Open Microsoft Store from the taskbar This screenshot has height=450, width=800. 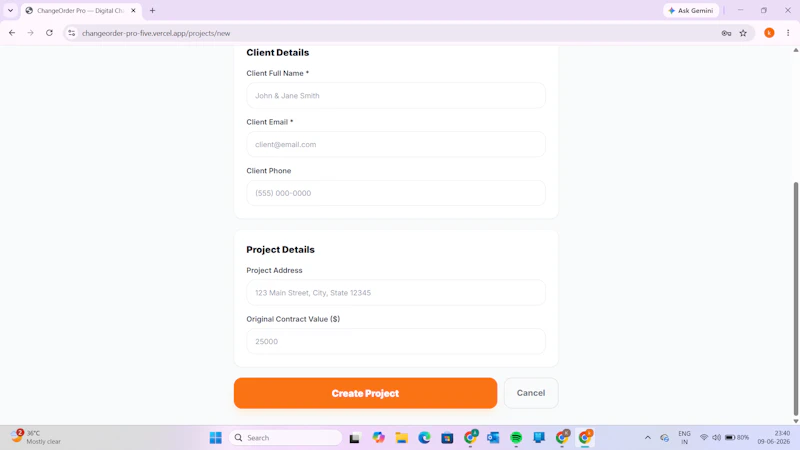[x=447, y=437]
